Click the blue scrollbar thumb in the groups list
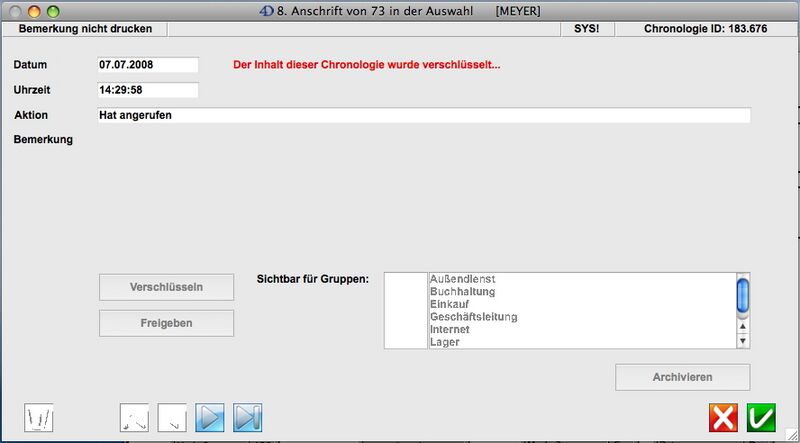800x443 pixels. coord(742,295)
